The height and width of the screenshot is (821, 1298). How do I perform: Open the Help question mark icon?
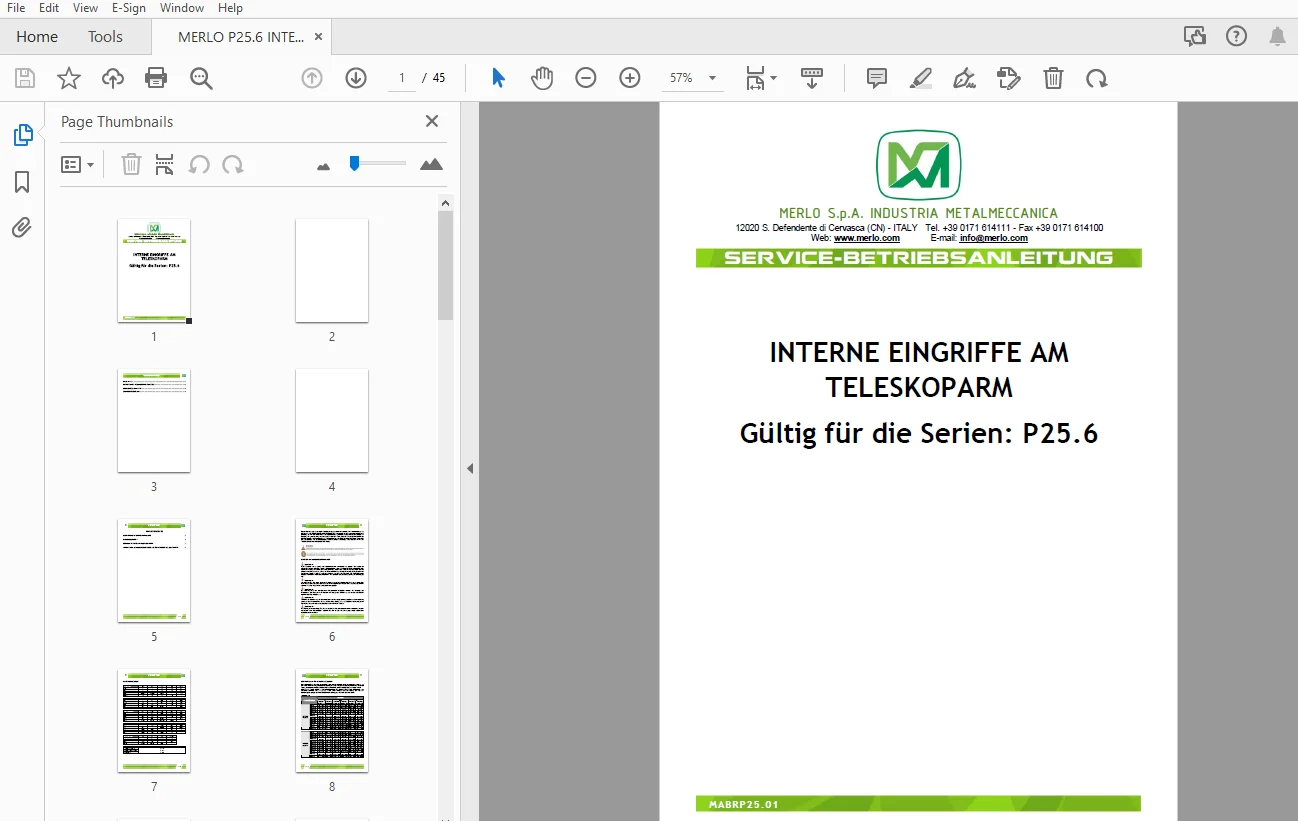pyautogui.click(x=1237, y=36)
